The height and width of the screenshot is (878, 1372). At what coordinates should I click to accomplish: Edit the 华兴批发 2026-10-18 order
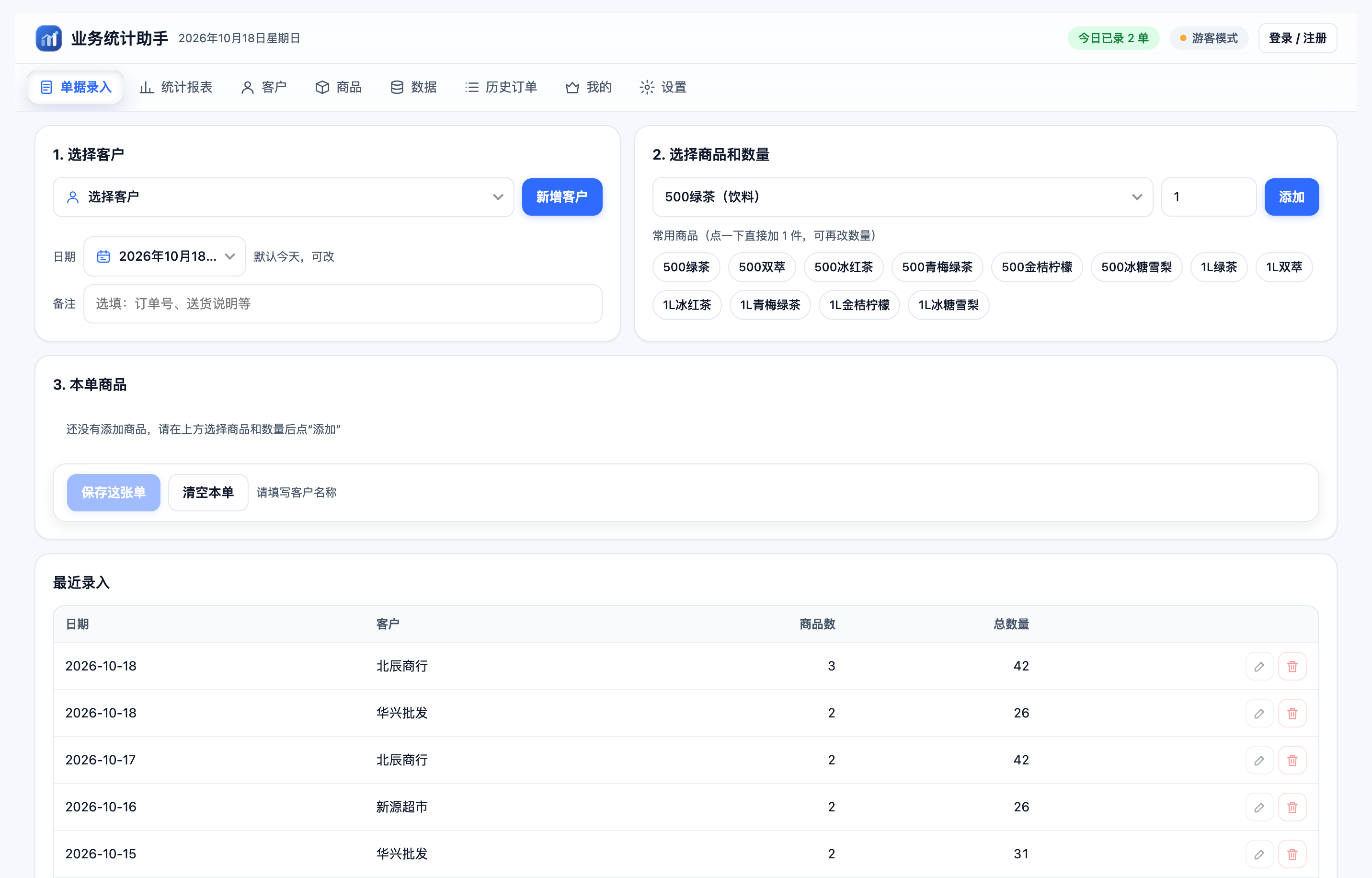click(x=1259, y=713)
